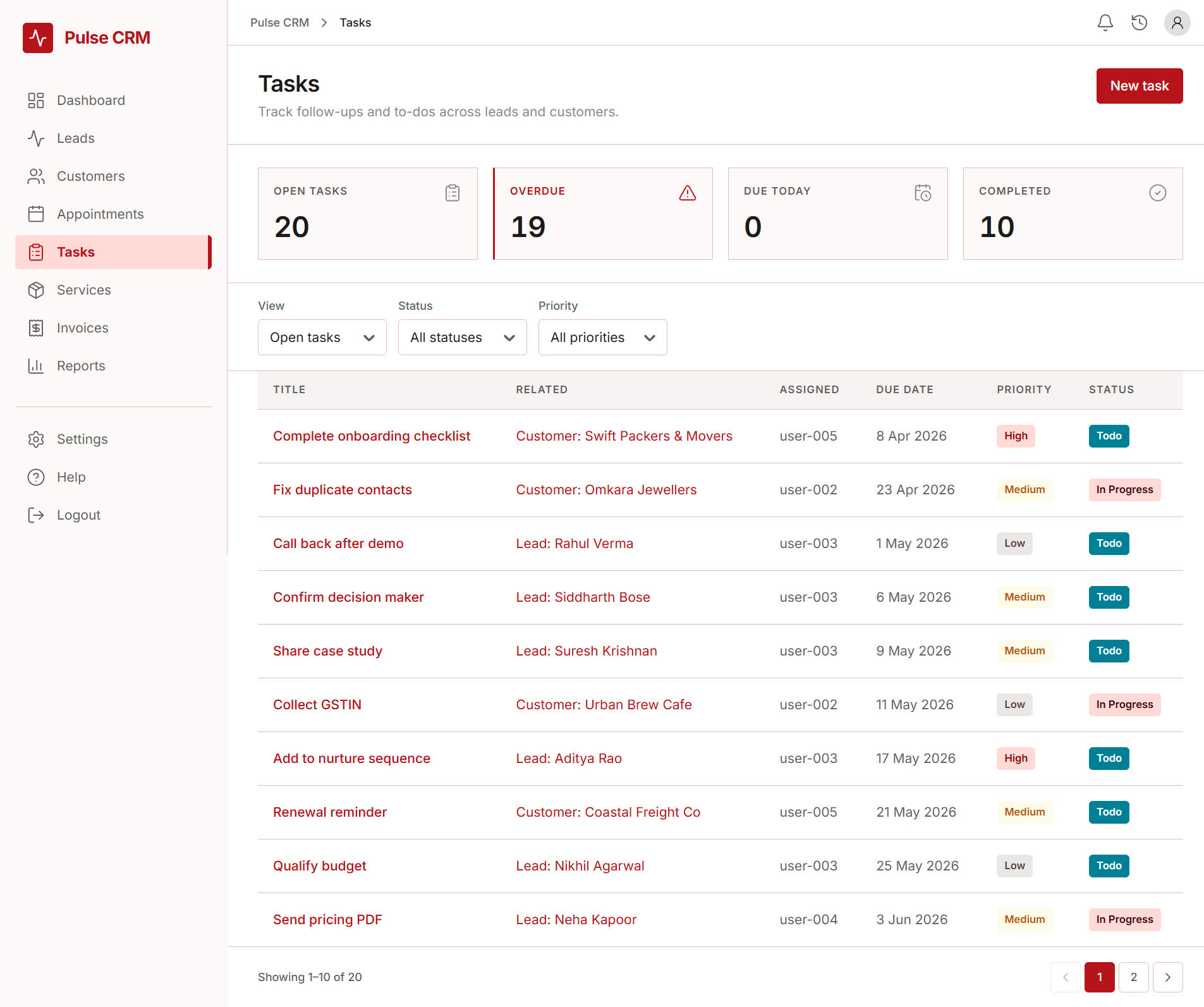This screenshot has height=1007, width=1204.
Task: Click the Settings gear icon
Action: (36, 439)
